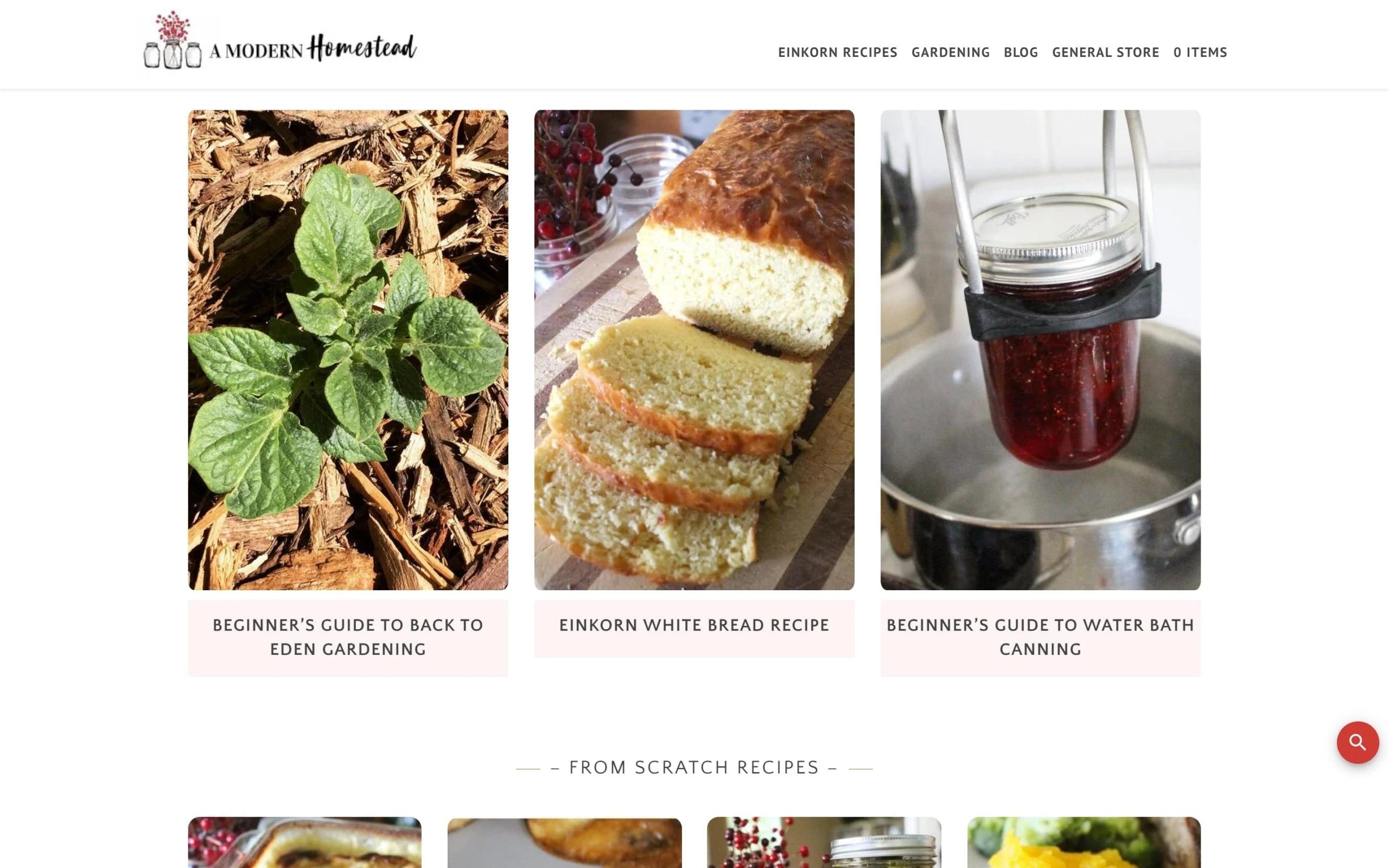Click the potato plant in mulch photo
The image size is (1389, 868).
[x=348, y=350]
